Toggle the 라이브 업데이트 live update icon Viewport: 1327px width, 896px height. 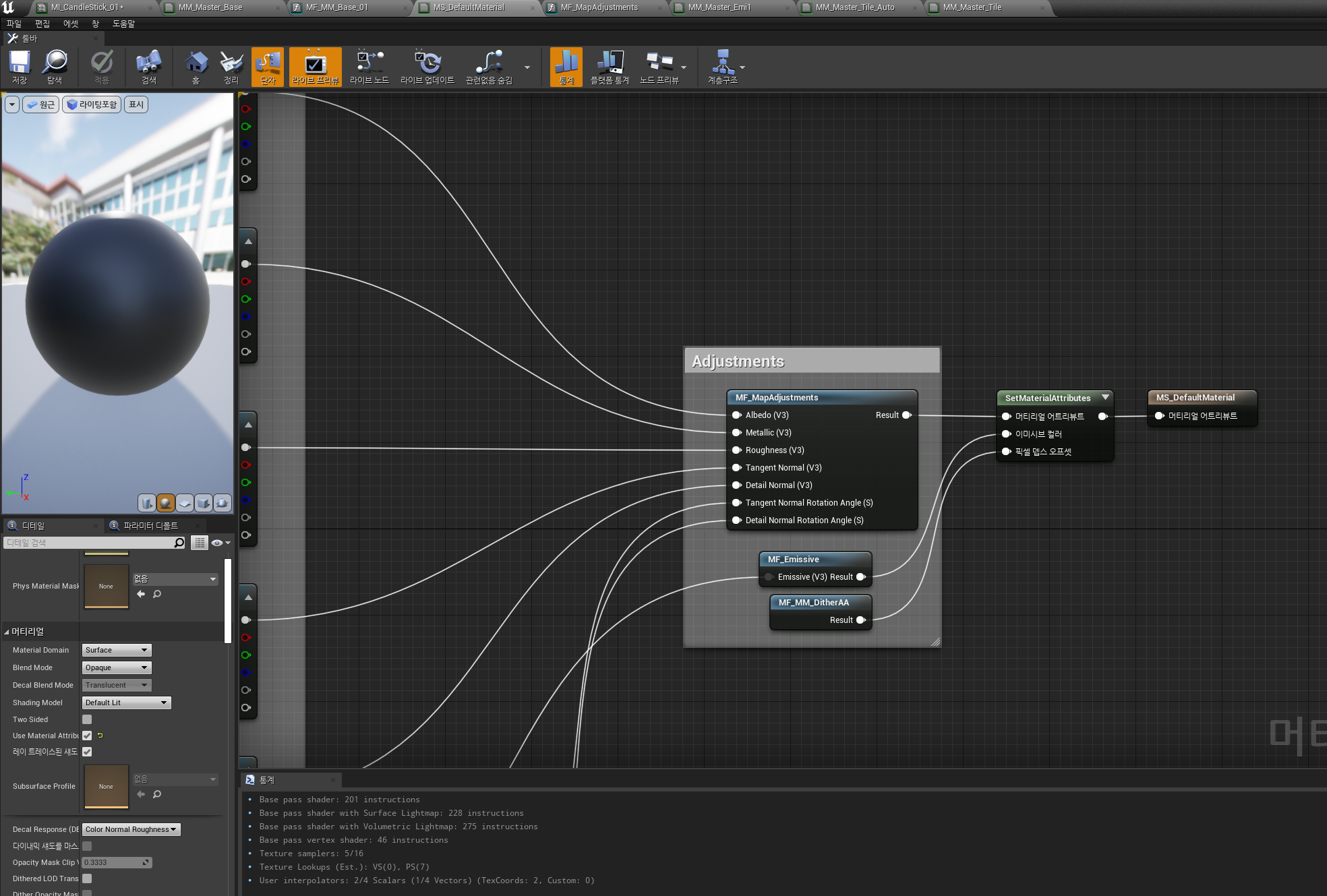[x=427, y=67]
